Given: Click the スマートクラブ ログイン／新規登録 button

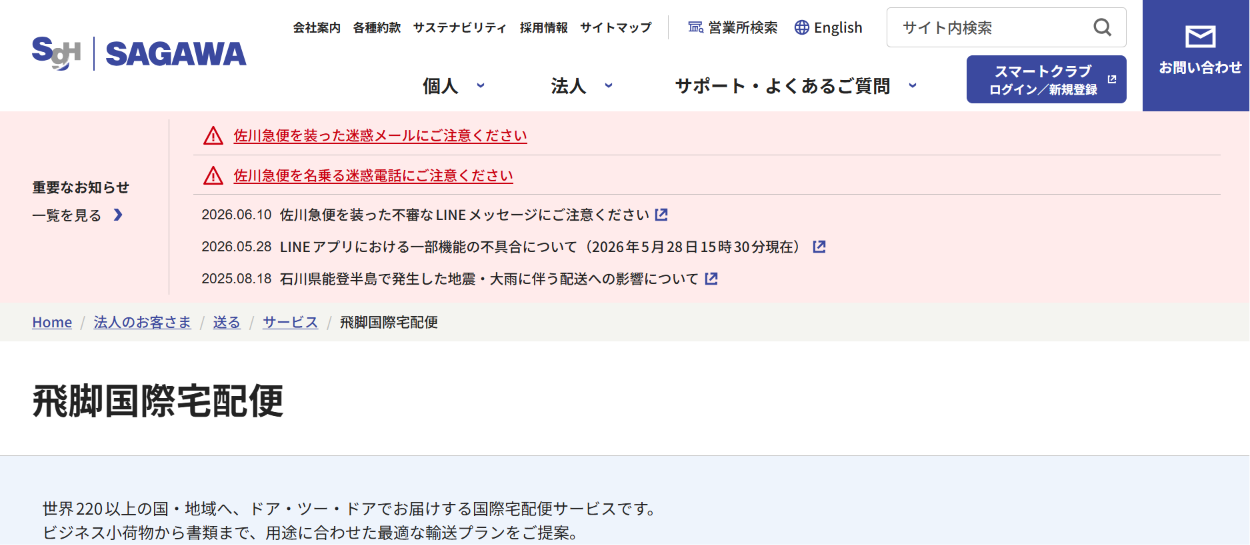Looking at the screenshot, I should click(x=1046, y=79).
